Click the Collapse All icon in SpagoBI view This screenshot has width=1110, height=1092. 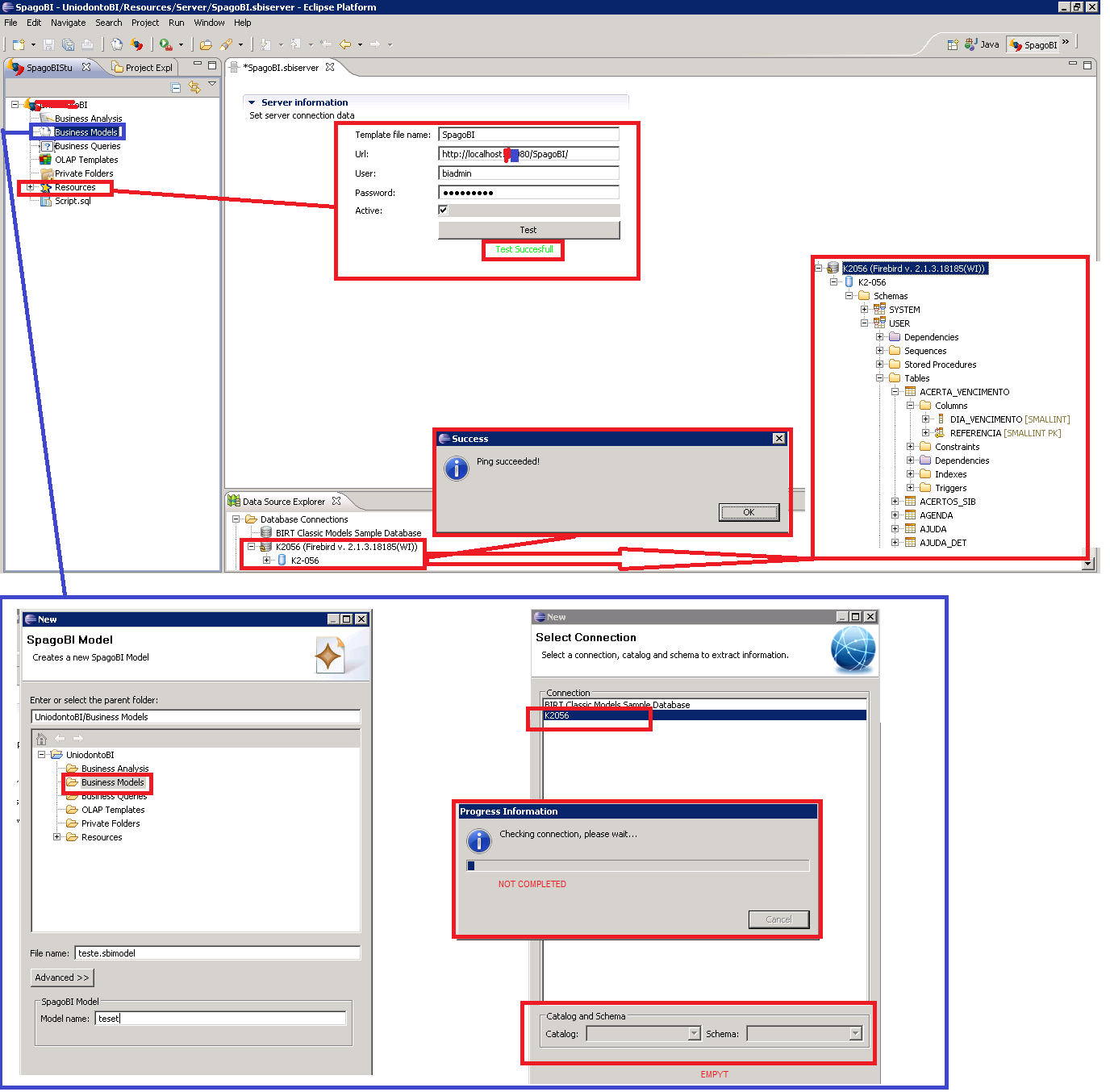176,87
